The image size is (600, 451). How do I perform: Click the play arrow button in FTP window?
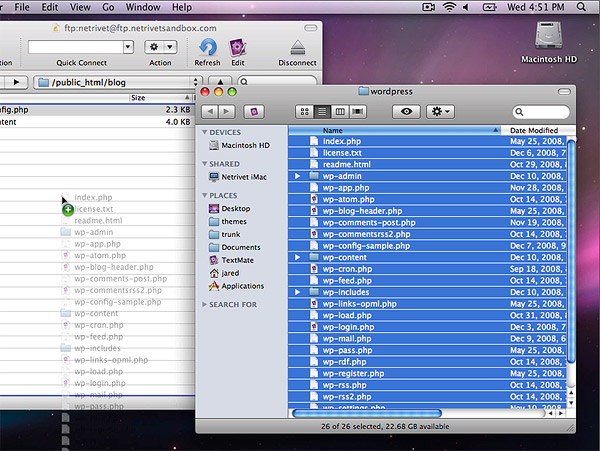pyautogui.click(x=16, y=82)
